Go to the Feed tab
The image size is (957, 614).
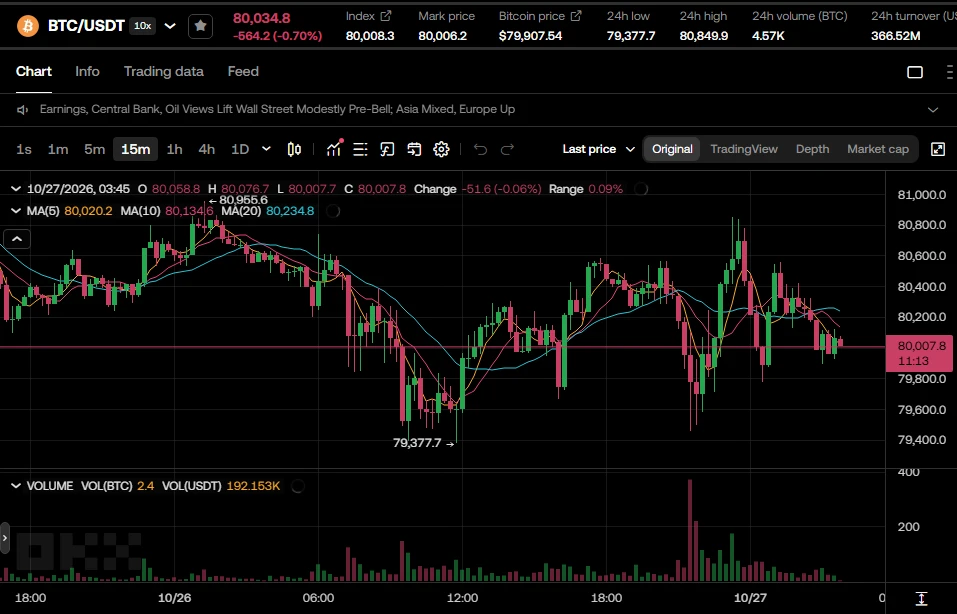243,72
